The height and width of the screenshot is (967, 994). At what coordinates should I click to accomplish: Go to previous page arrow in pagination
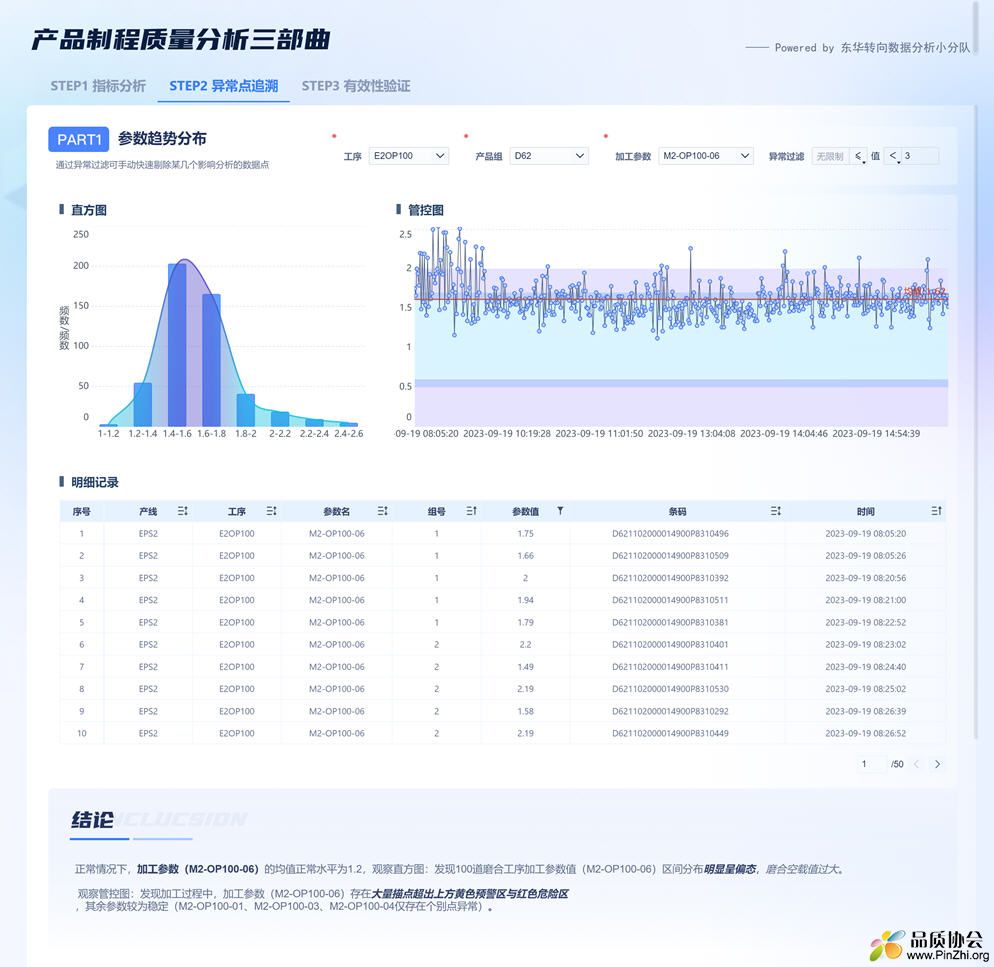[917, 764]
